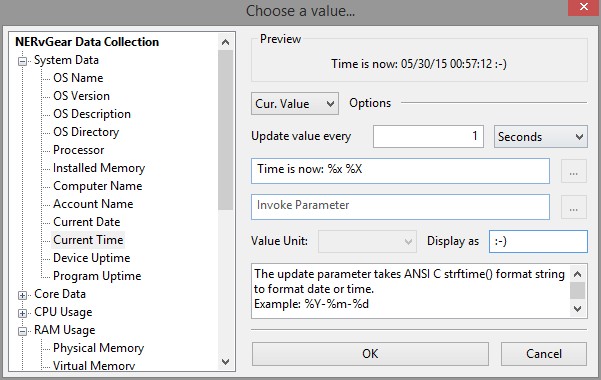
Task: Click description box scroll up arrow
Action: point(578,274)
